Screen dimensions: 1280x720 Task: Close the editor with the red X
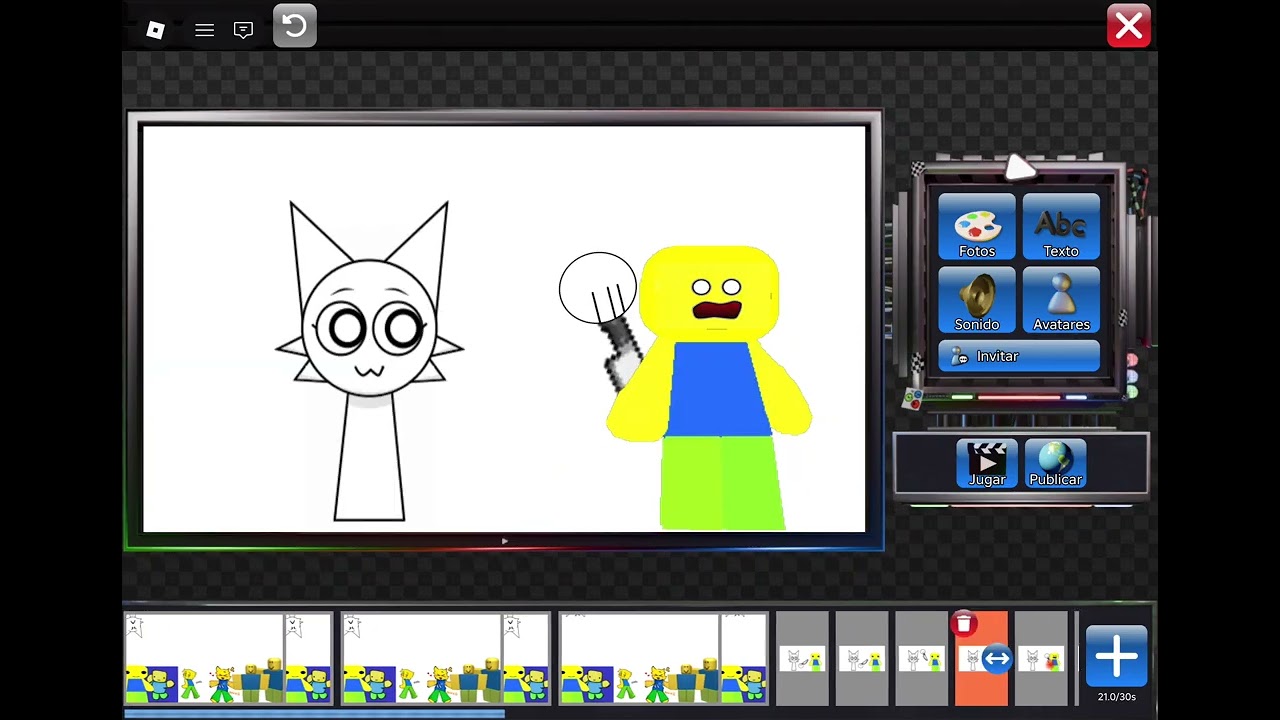(1129, 26)
